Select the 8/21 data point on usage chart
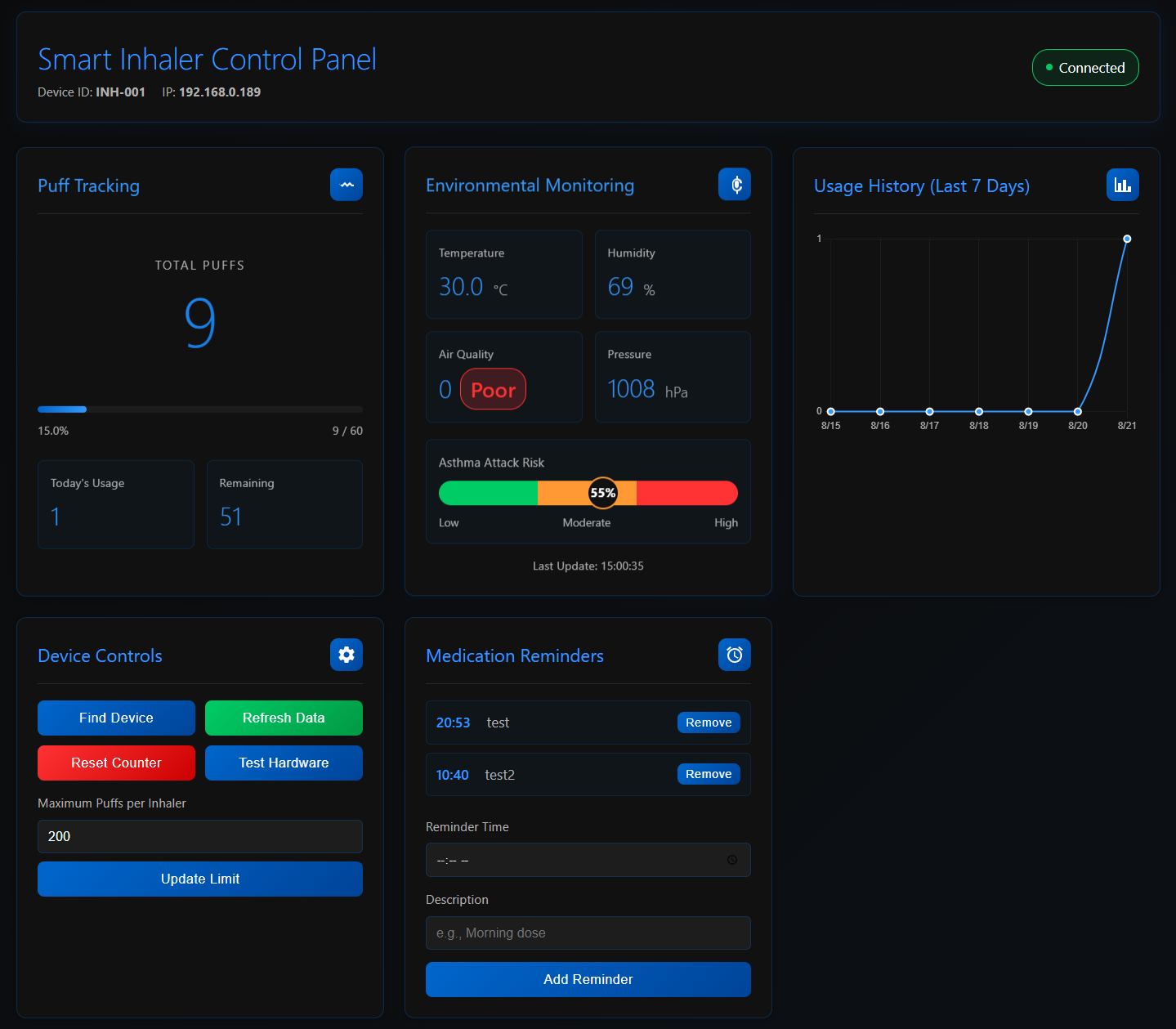 (1127, 239)
